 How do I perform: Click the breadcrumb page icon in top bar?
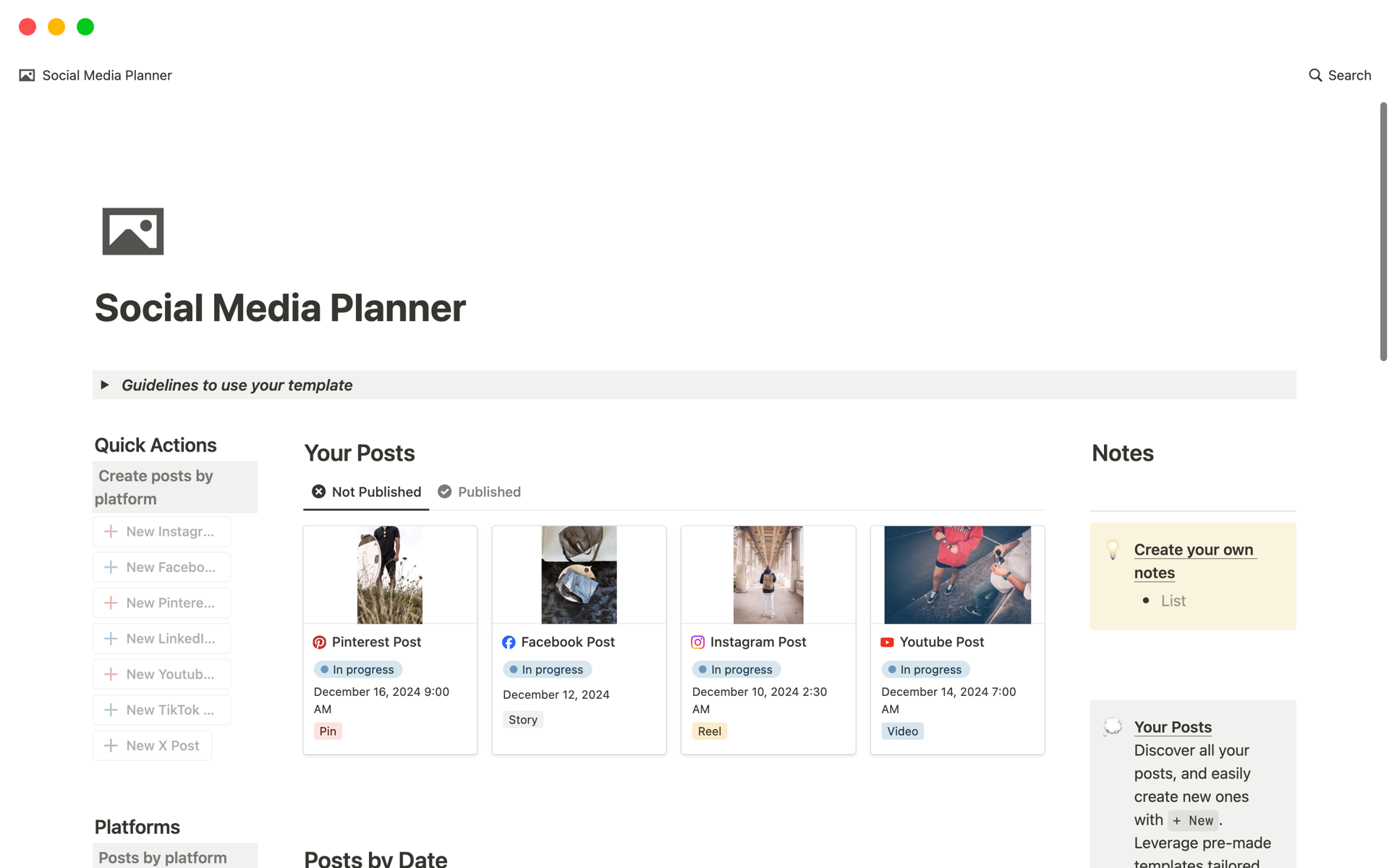(27, 75)
